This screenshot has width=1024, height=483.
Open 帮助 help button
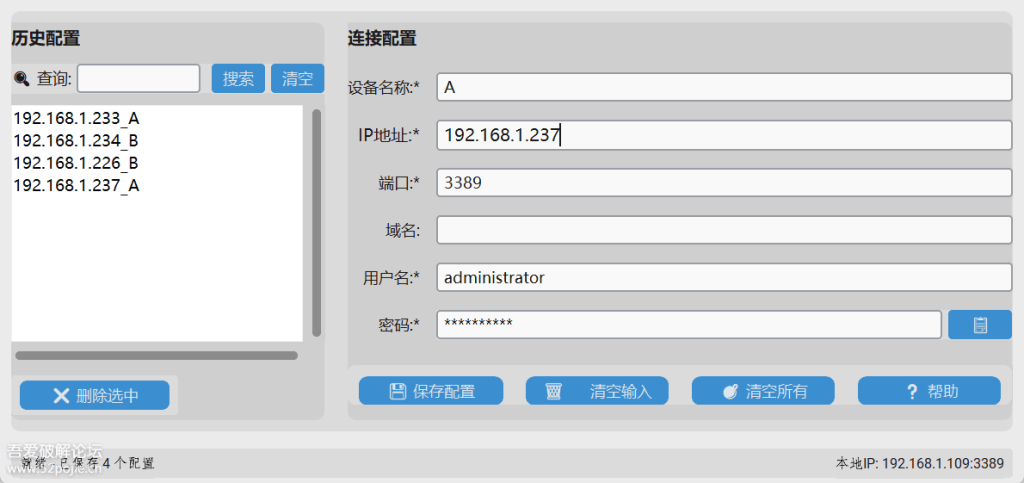pos(929,391)
